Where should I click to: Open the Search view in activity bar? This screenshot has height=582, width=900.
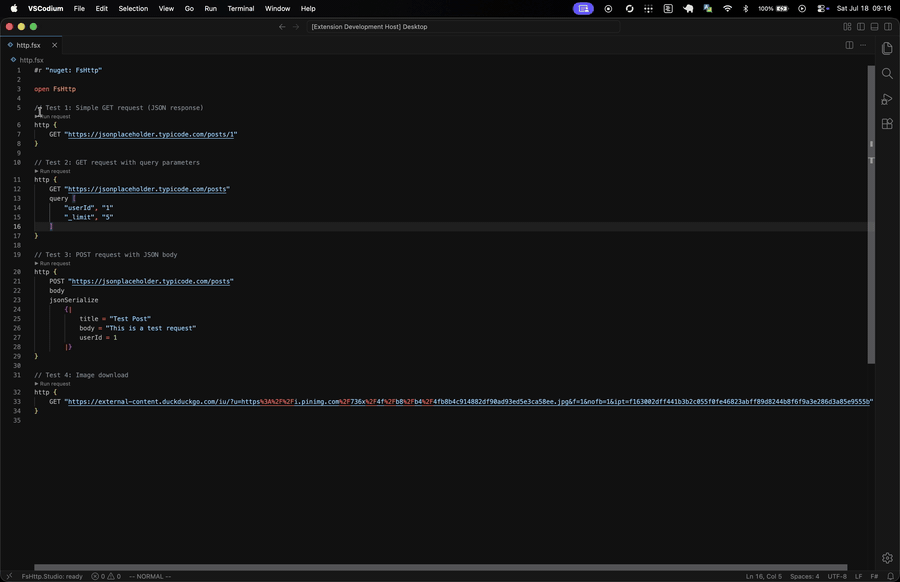point(887,73)
